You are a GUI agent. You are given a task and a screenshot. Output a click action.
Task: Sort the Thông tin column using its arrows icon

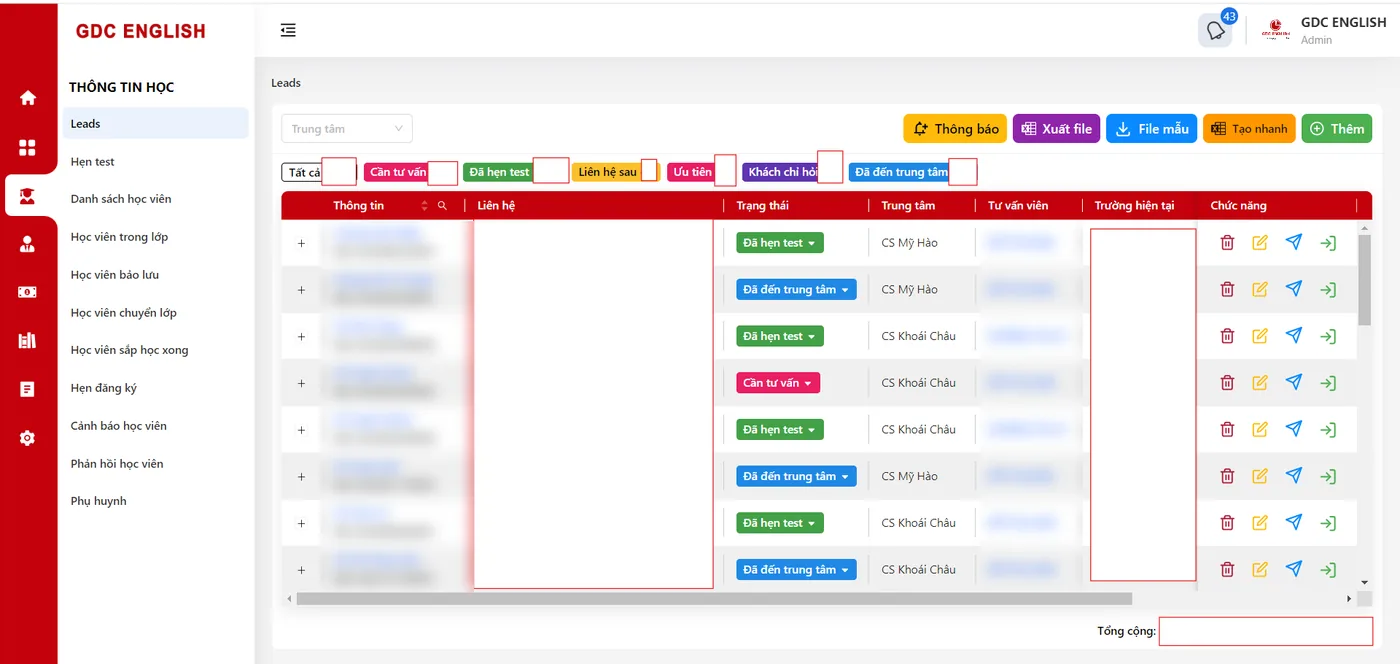tap(424, 206)
